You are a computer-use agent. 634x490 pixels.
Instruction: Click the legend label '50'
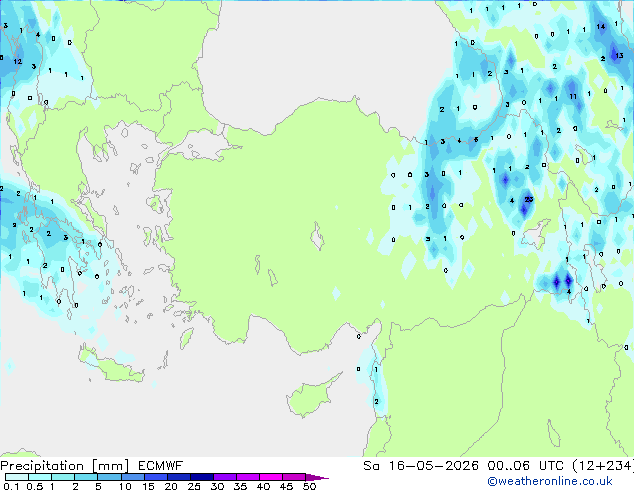pyautogui.click(x=310, y=486)
